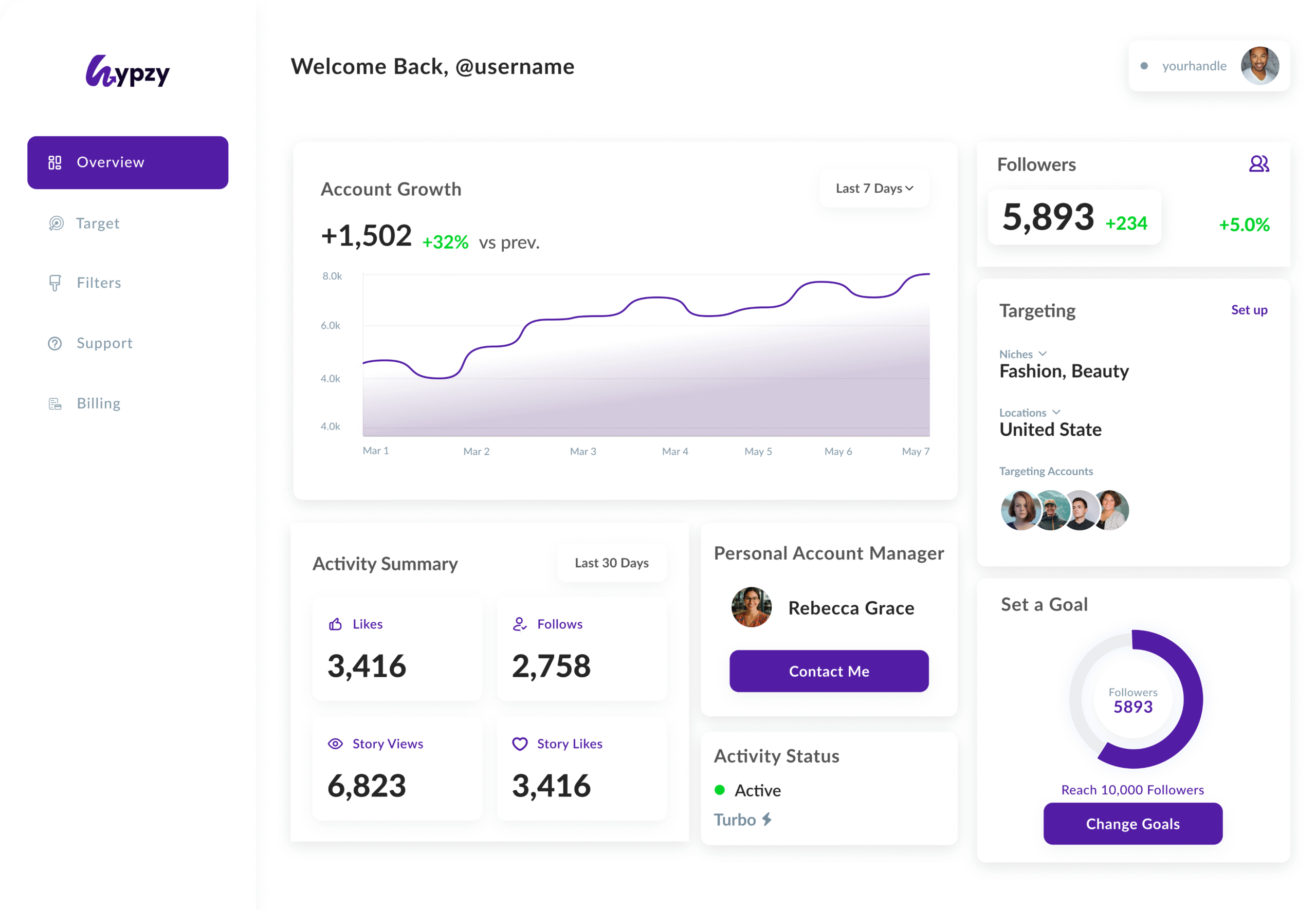
Task: Open the Last 7 Days dropdown
Action: pyautogui.click(x=874, y=189)
